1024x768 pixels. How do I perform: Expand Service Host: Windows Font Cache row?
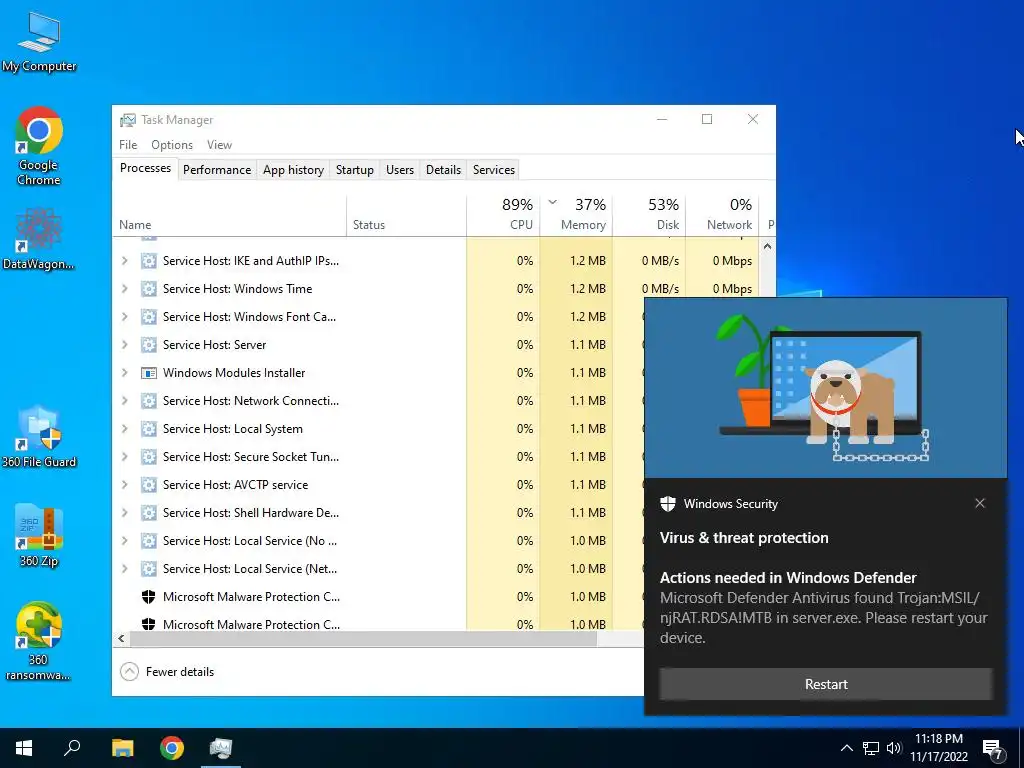coord(124,317)
